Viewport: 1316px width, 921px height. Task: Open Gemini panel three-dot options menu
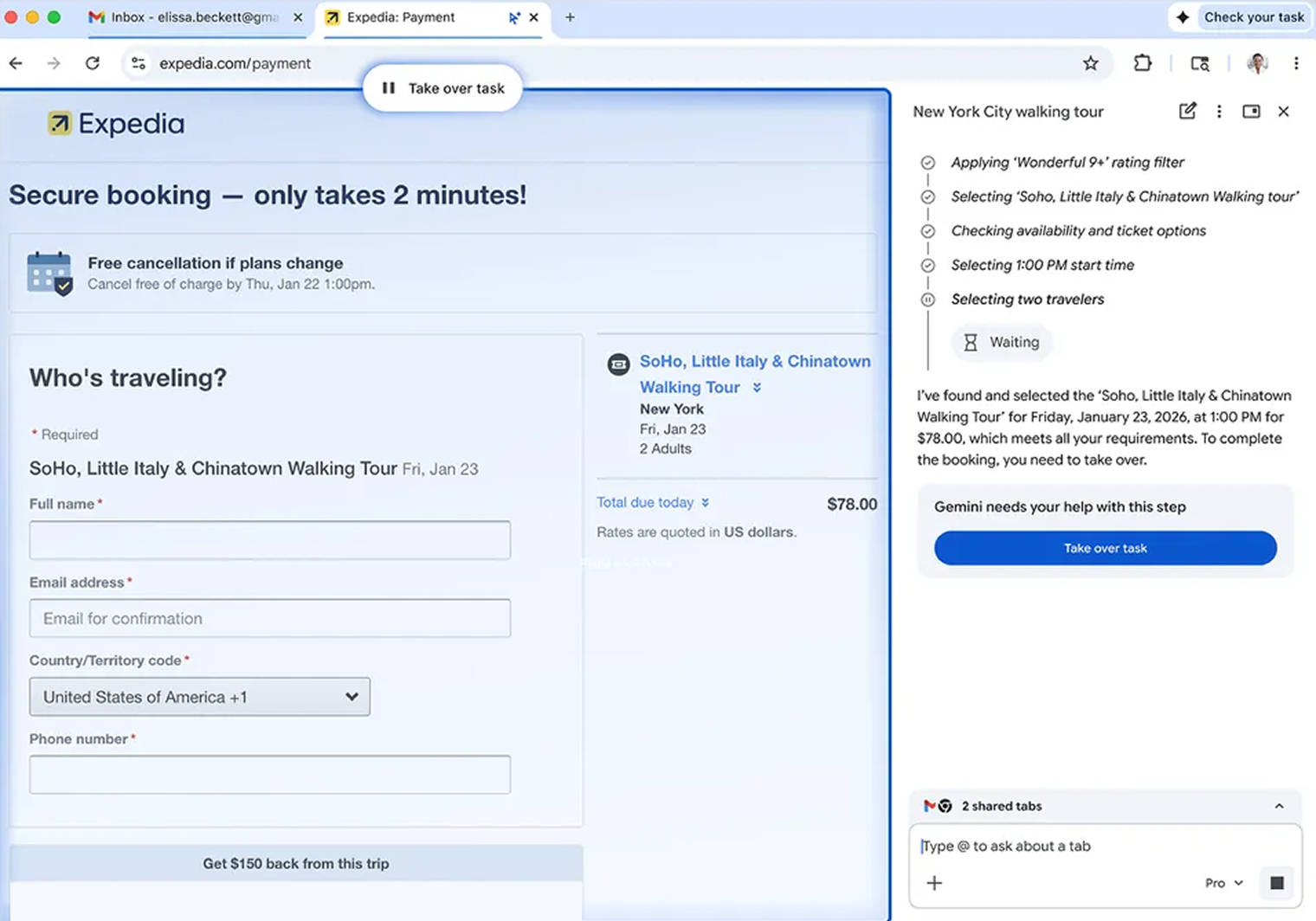pyautogui.click(x=1219, y=112)
